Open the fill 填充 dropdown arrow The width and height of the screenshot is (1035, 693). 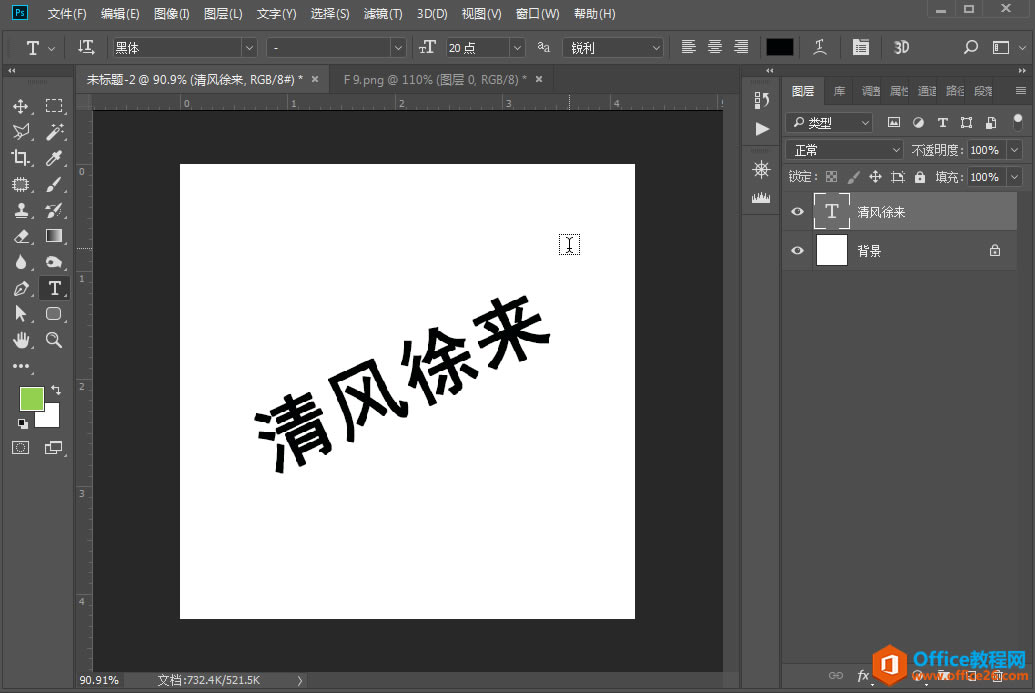click(1015, 177)
